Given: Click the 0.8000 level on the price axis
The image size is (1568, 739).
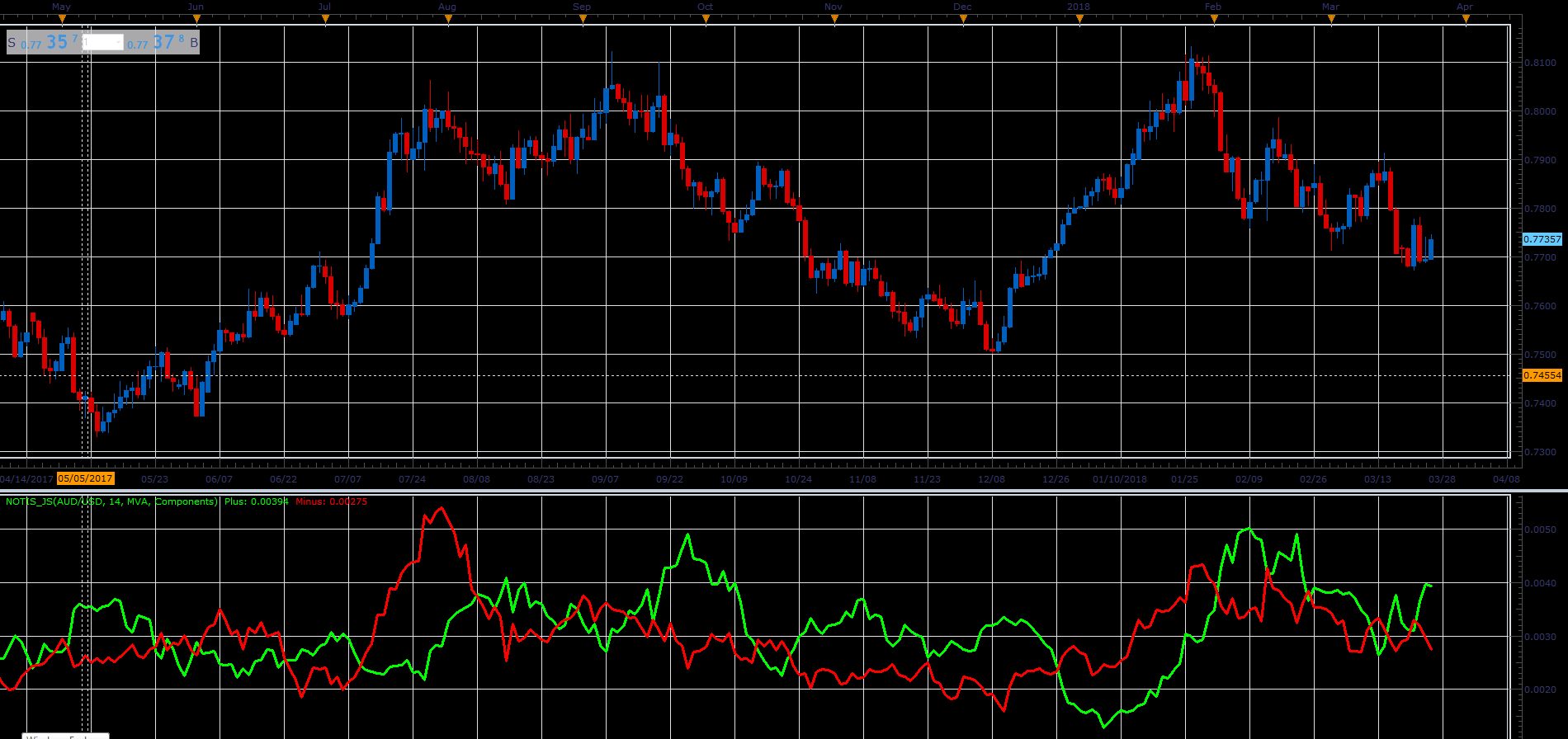Looking at the screenshot, I should pos(1540,111).
